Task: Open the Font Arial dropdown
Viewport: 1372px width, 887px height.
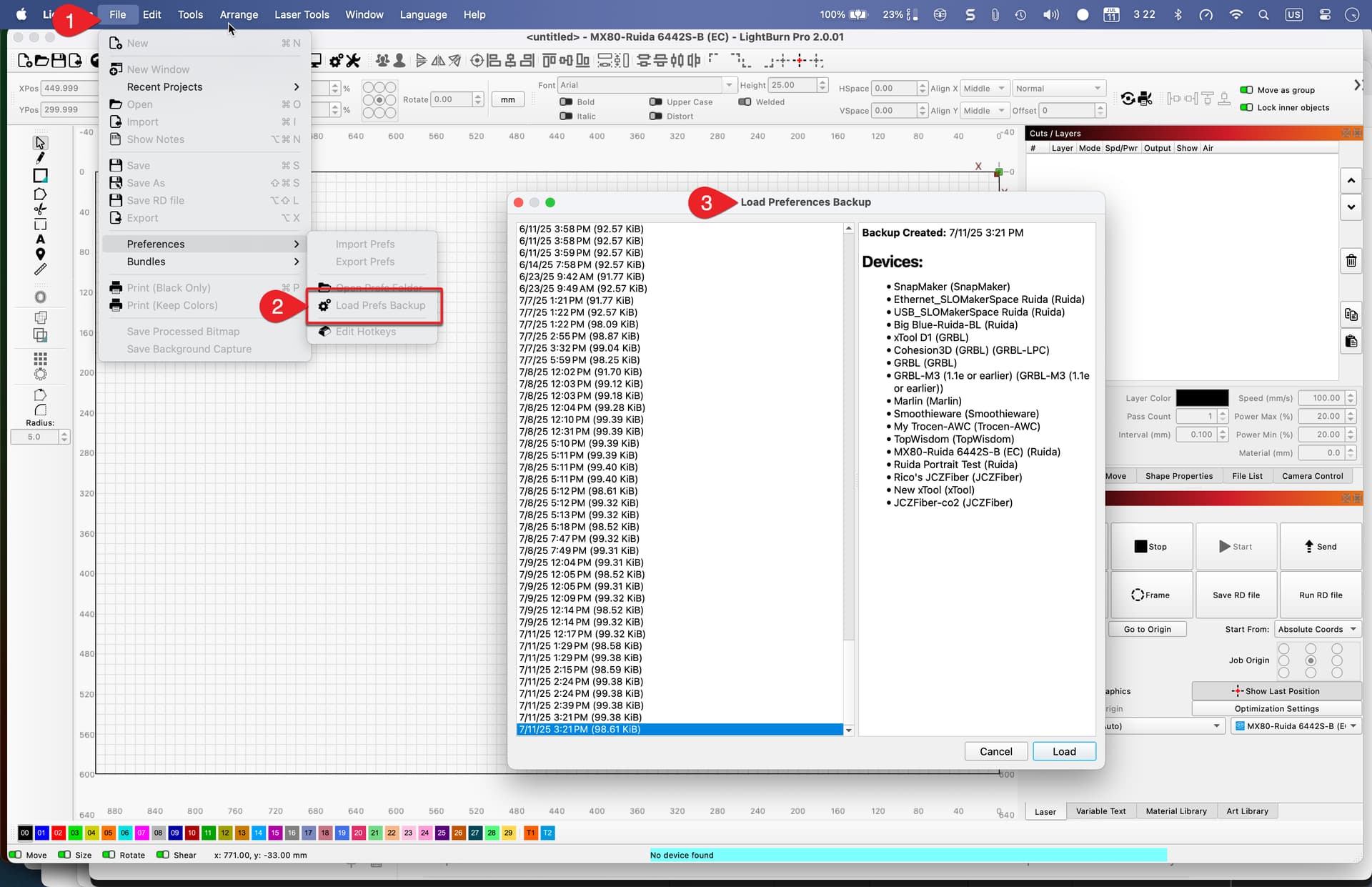Action: click(x=646, y=85)
